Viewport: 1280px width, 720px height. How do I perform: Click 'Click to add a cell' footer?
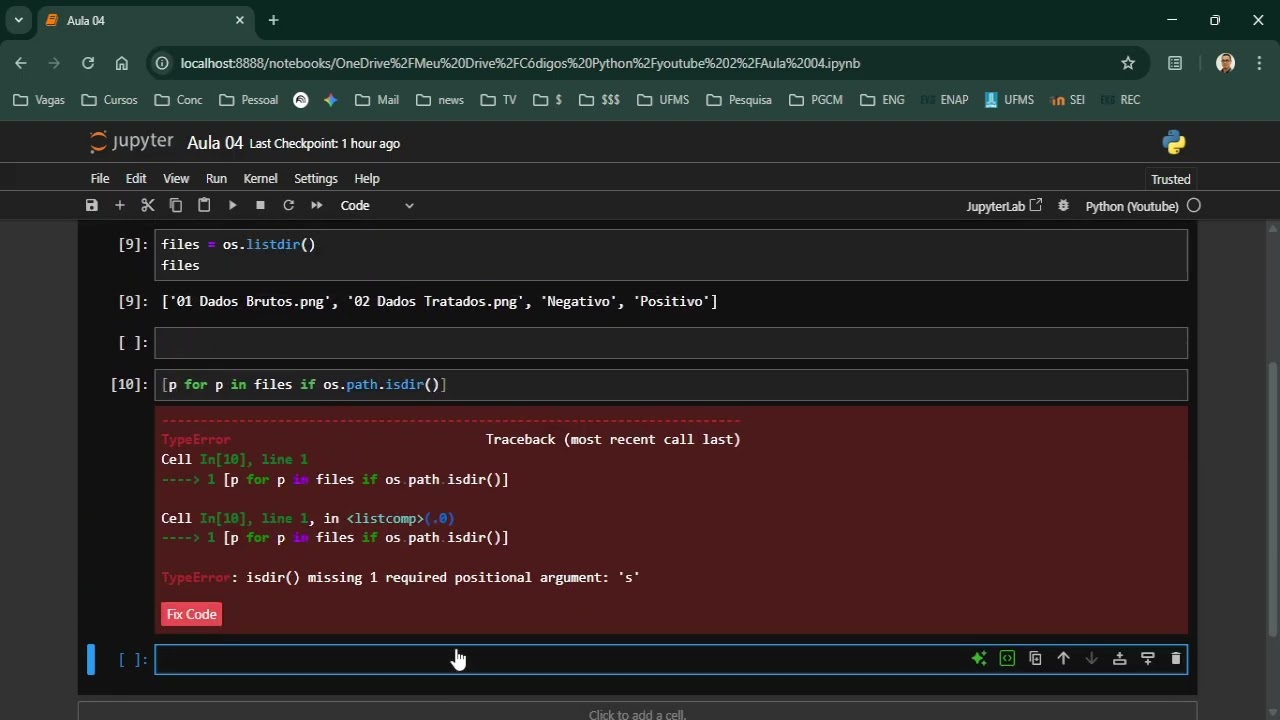637,714
